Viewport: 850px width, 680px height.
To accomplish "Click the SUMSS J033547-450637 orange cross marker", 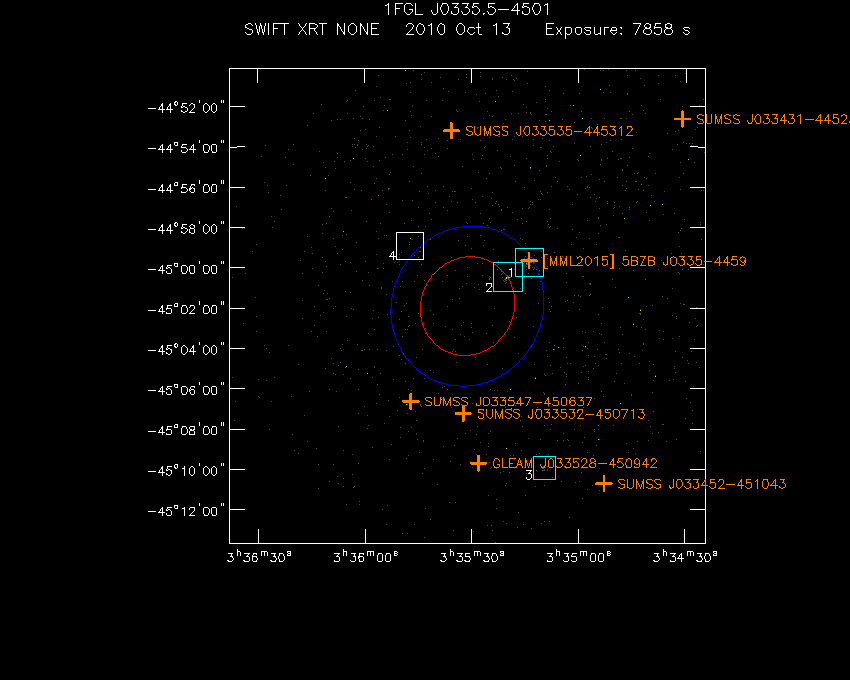I will pos(410,401).
